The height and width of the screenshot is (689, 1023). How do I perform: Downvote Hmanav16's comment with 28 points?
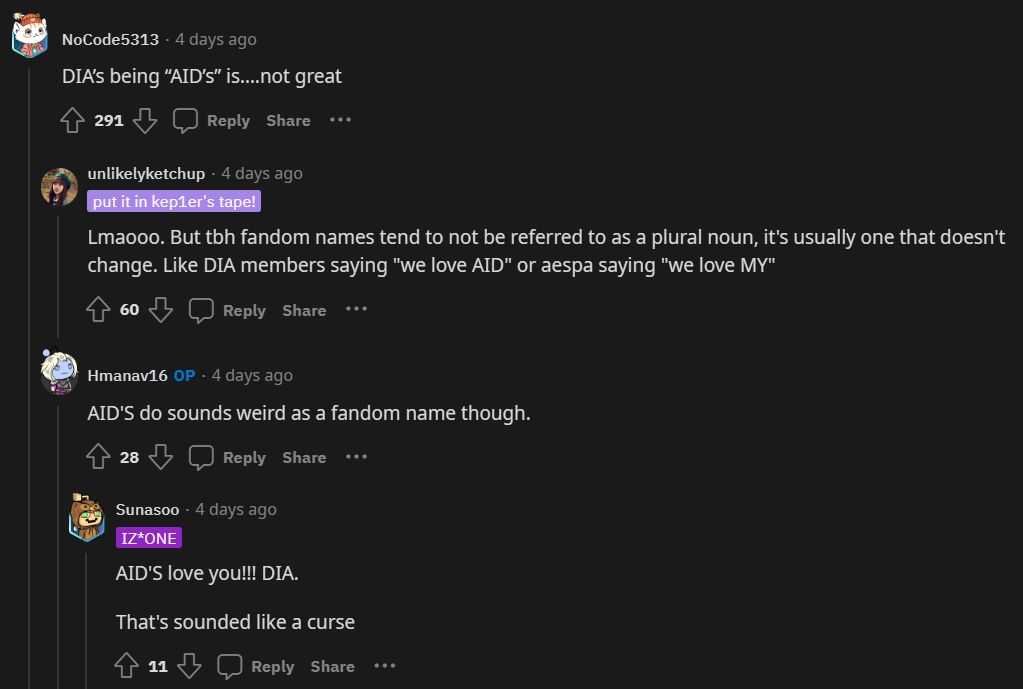tap(161, 457)
